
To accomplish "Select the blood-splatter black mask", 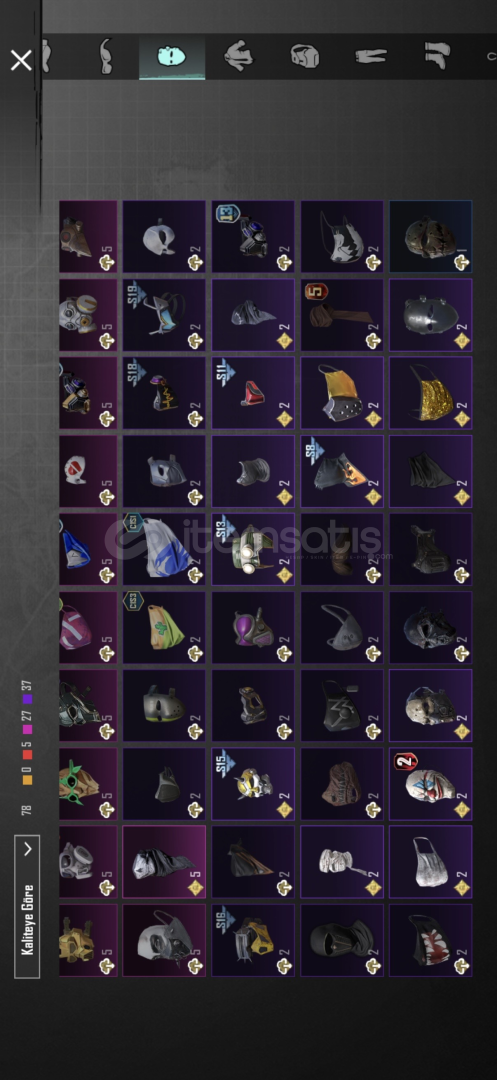I will coord(430,940).
